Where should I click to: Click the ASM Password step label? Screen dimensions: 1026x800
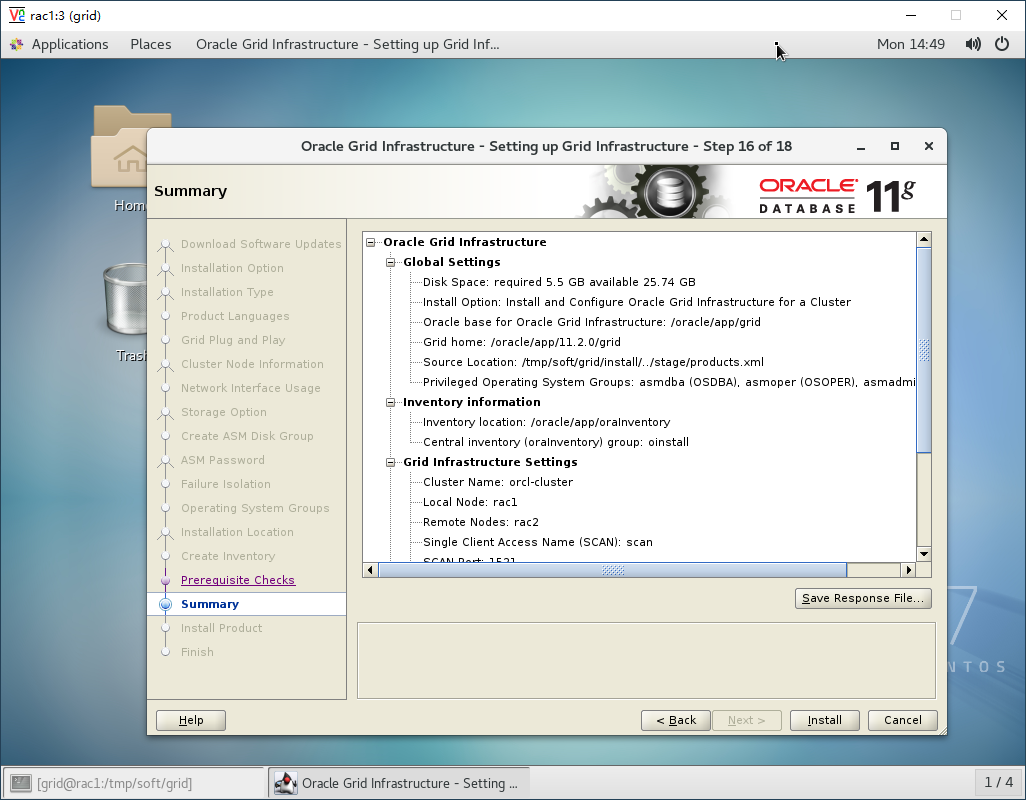[222, 461]
